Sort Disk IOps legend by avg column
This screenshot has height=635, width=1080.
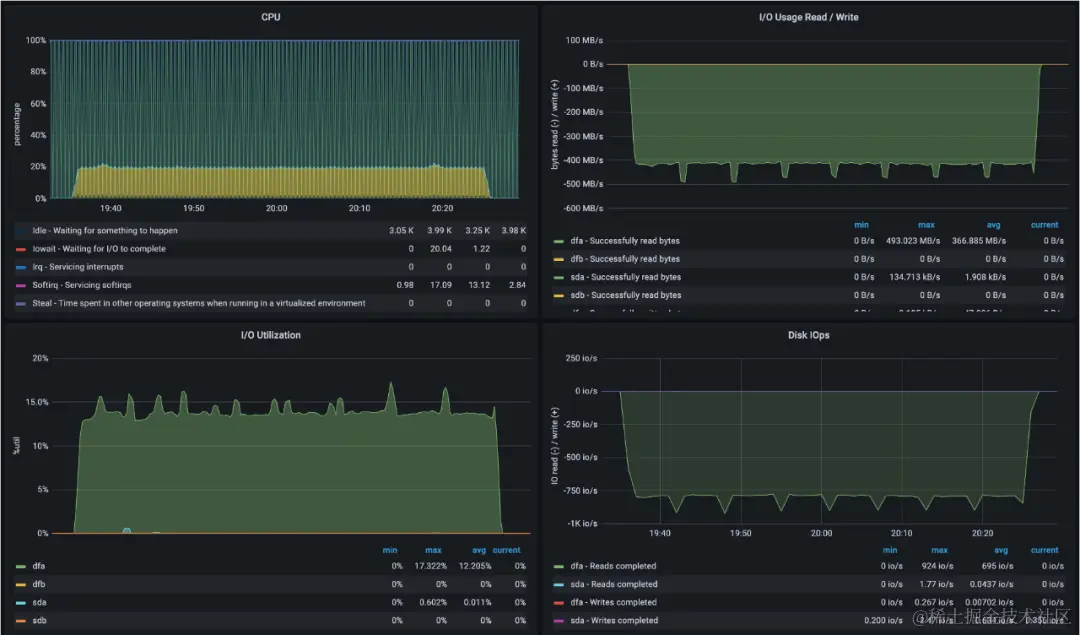point(1001,550)
